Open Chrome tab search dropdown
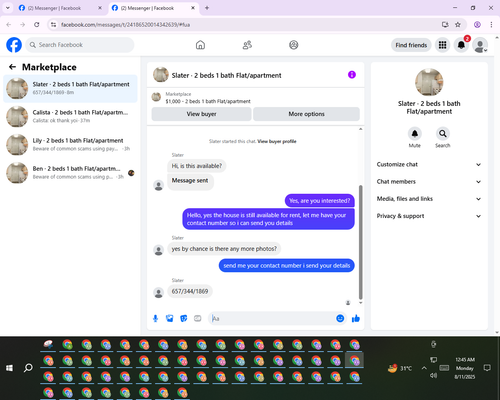The image size is (500, 400). [8, 8]
